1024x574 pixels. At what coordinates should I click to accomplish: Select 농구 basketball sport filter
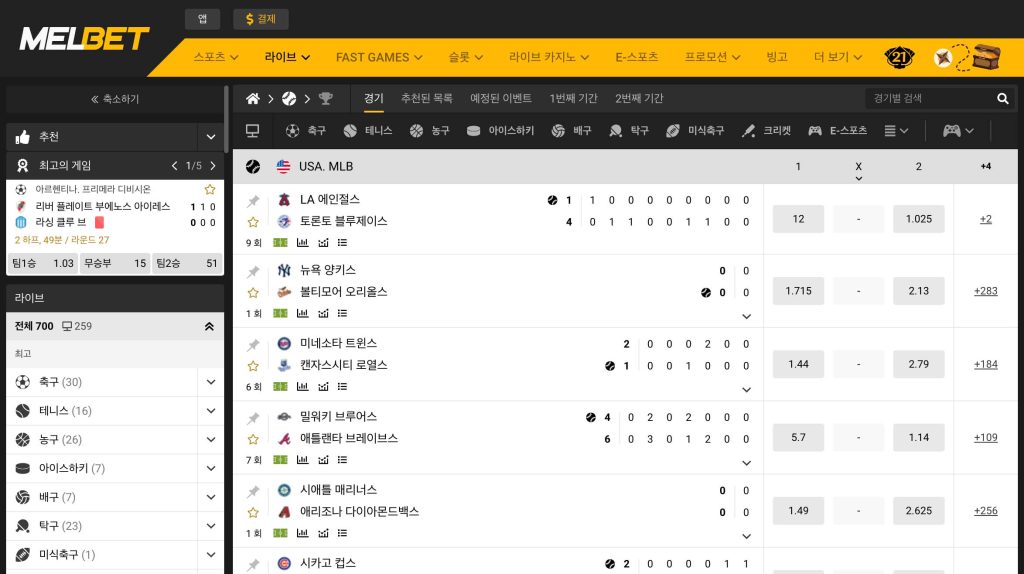[429, 131]
